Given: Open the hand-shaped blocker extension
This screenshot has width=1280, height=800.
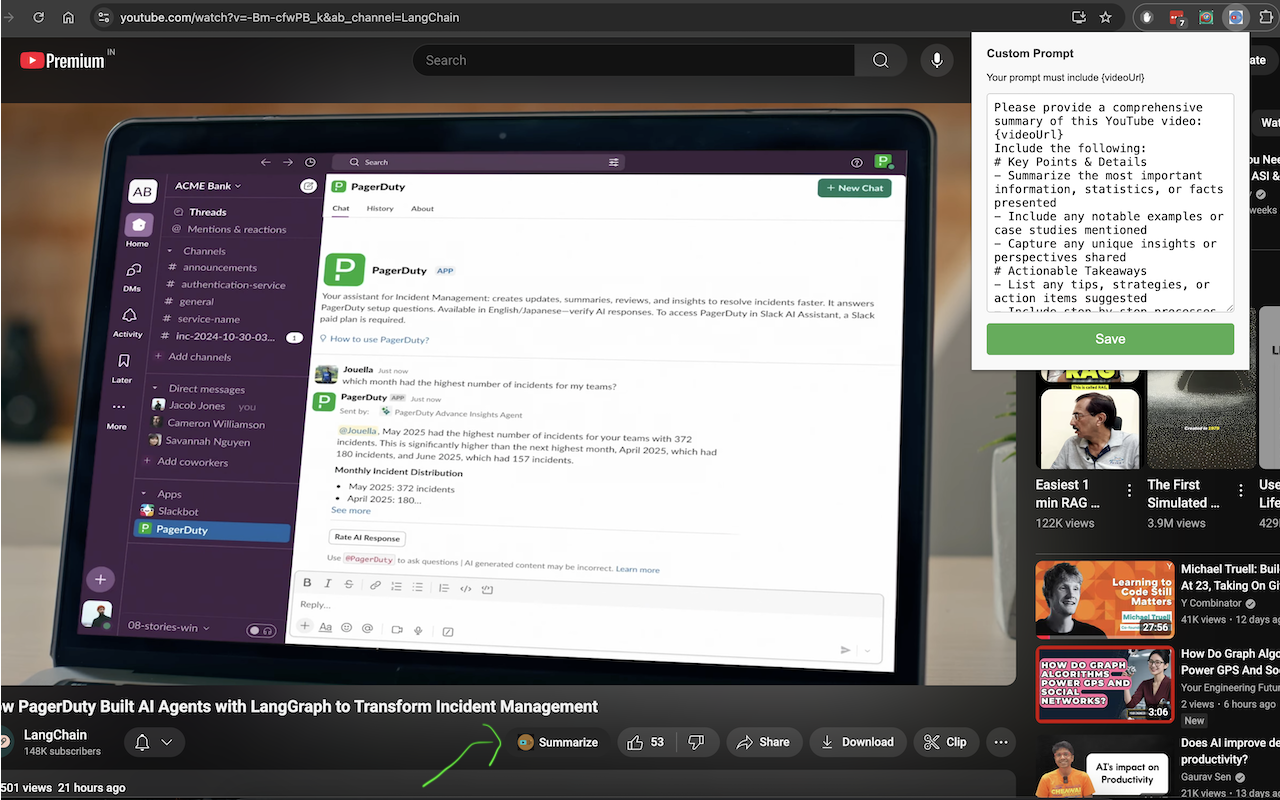Looking at the screenshot, I should pyautogui.click(x=1147, y=17).
